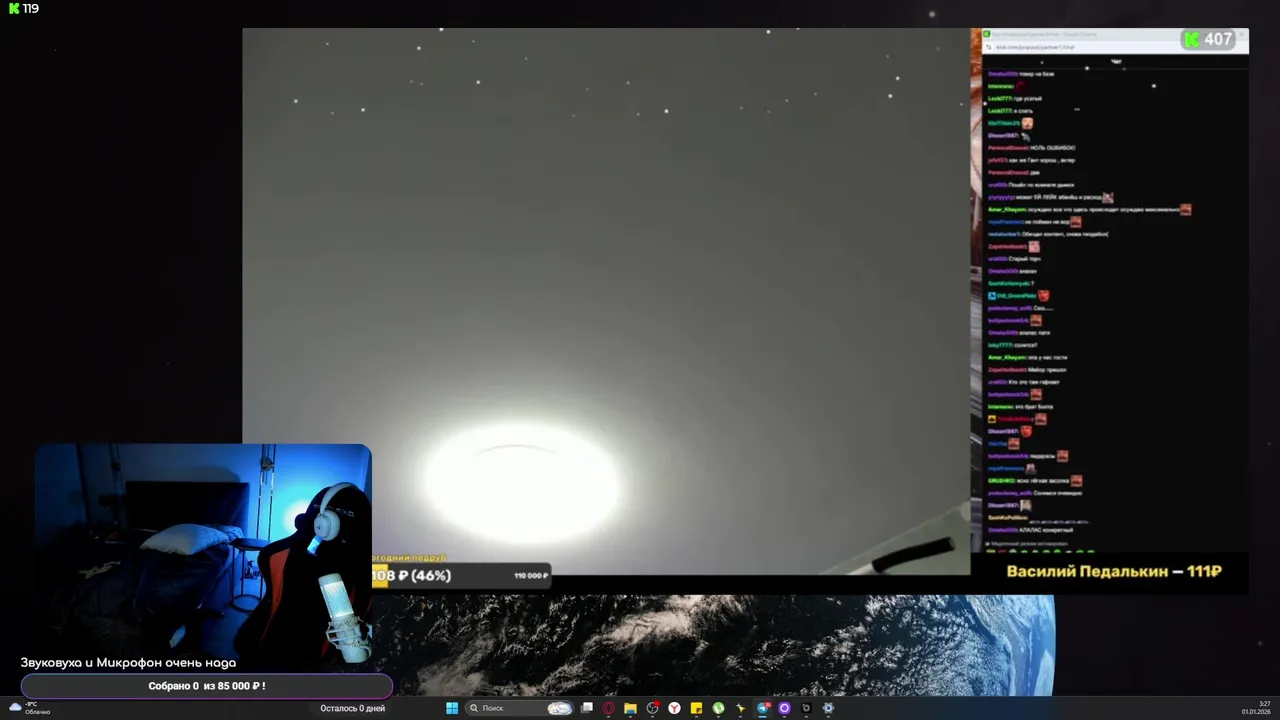The height and width of the screenshot is (720, 1280).
Task: Launch Yandex Browser from the taskbar
Action: click(x=674, y=708)
